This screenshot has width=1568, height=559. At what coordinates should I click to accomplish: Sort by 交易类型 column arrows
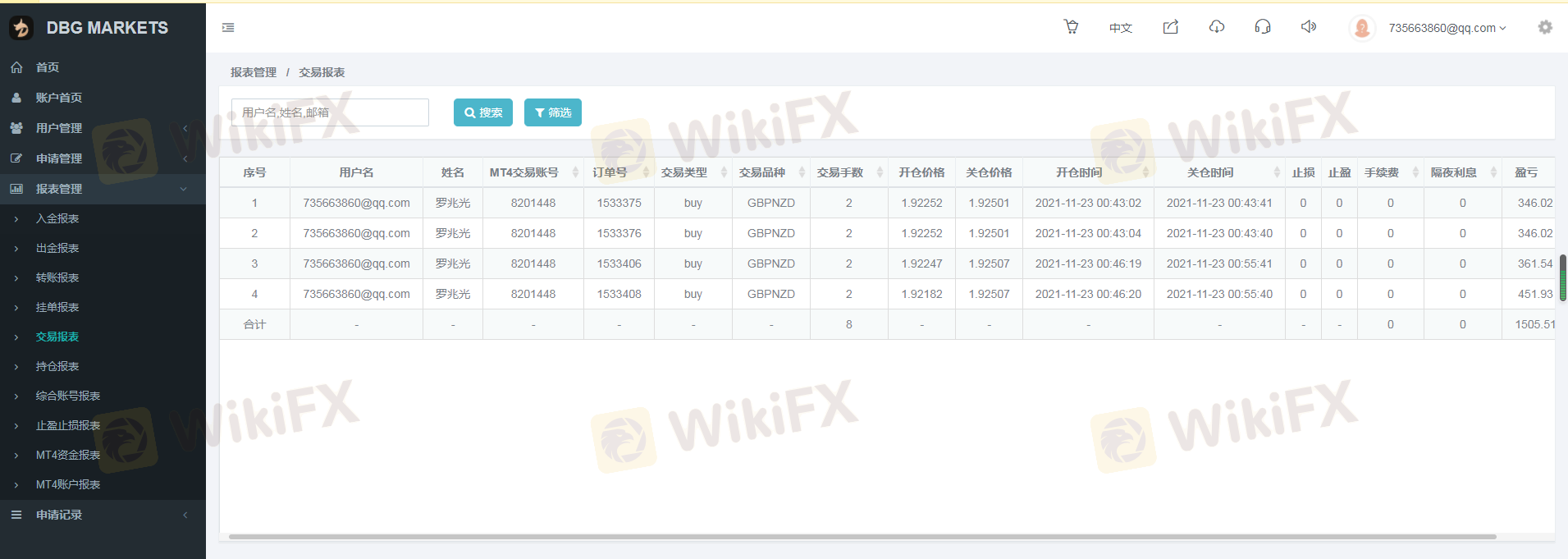pyautogui.click(x=724, y=172)
